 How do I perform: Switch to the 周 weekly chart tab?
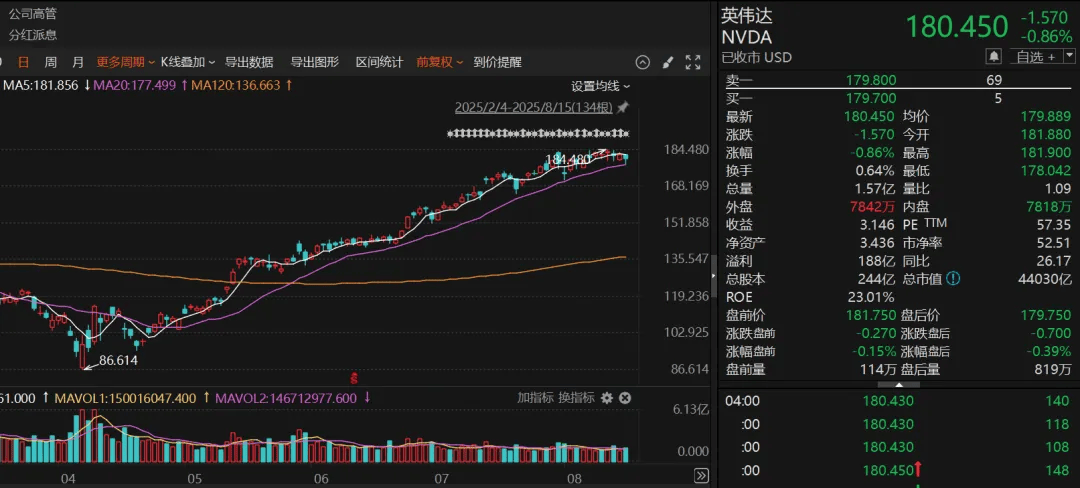coord(50,62)
